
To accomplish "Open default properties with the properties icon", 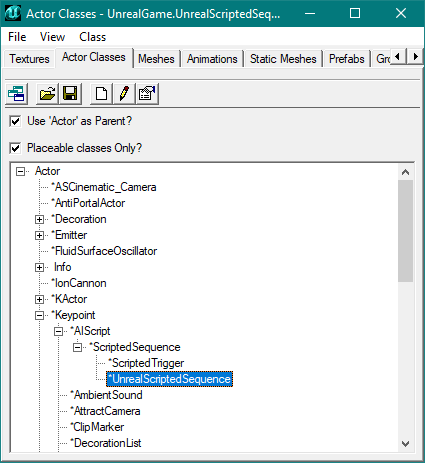I will pos(147,93).
